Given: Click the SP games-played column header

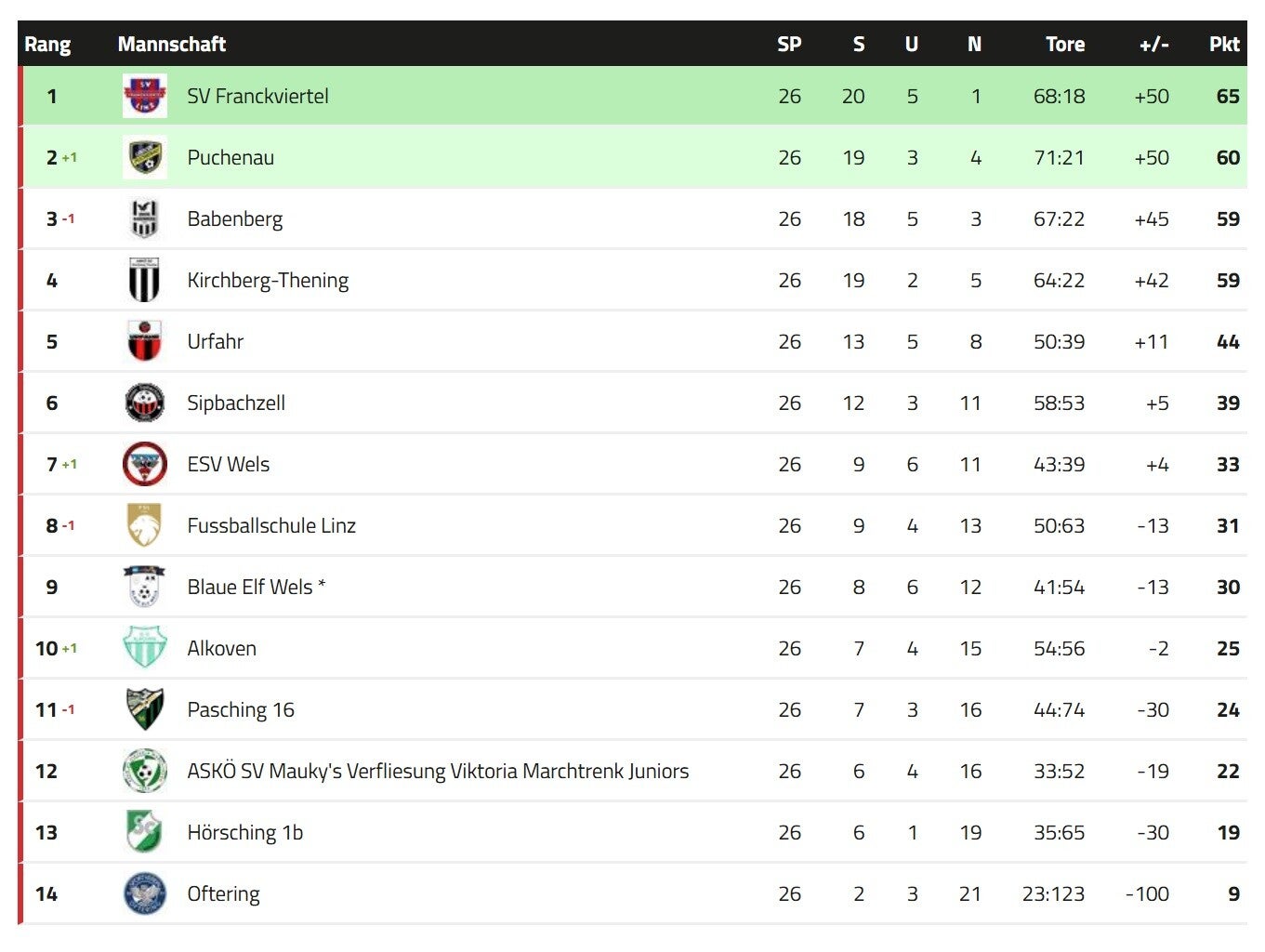Looking at the screenshot, I should pyautogui.click(x=789, y=44).
